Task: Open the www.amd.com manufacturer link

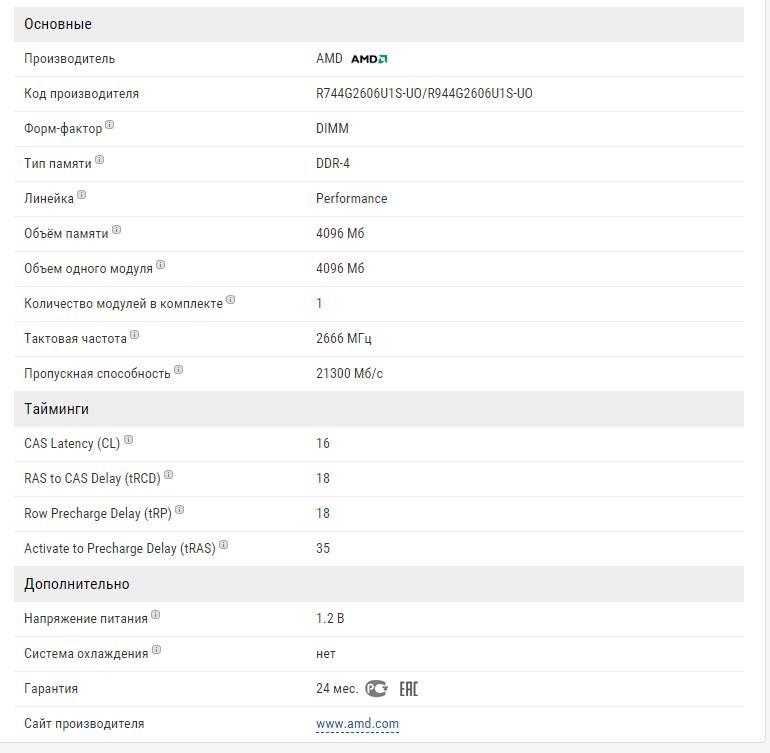Action: pyautogui.click(x=357, y=723)
